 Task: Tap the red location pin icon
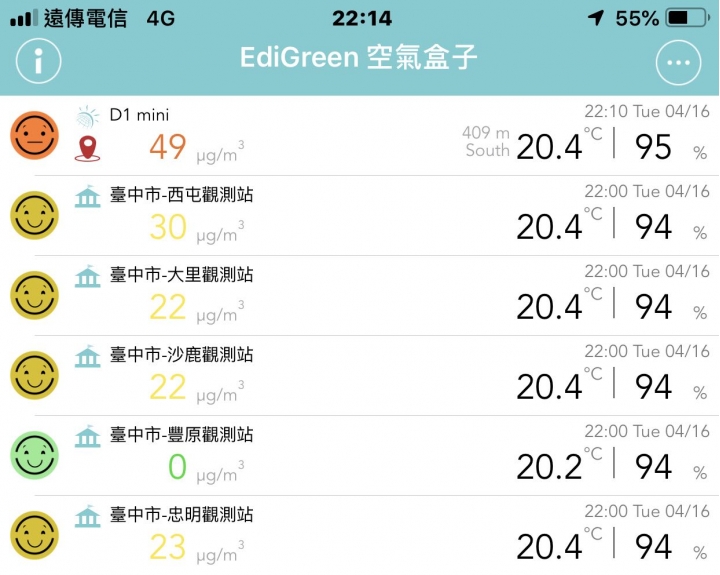(87, 149)
